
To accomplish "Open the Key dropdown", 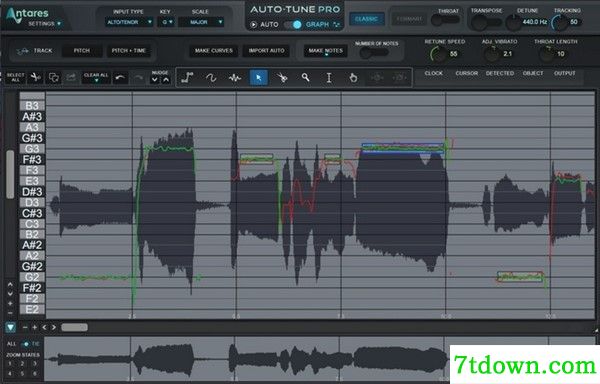I will click(167, 22).
